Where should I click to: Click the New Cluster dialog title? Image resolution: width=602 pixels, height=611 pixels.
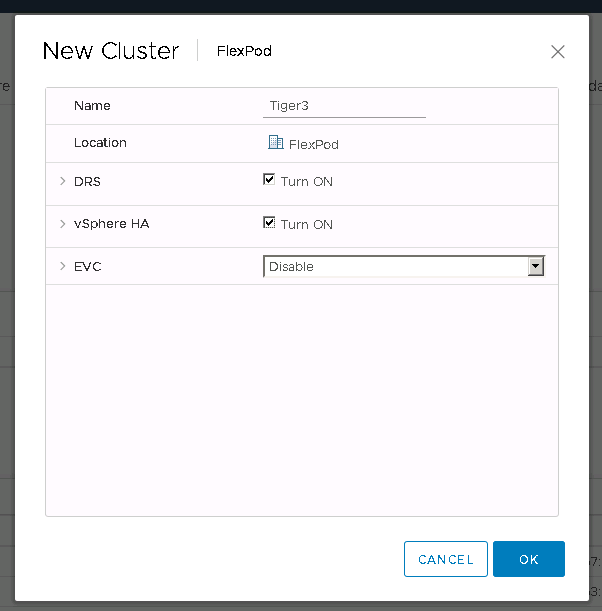tap(111, 51)
